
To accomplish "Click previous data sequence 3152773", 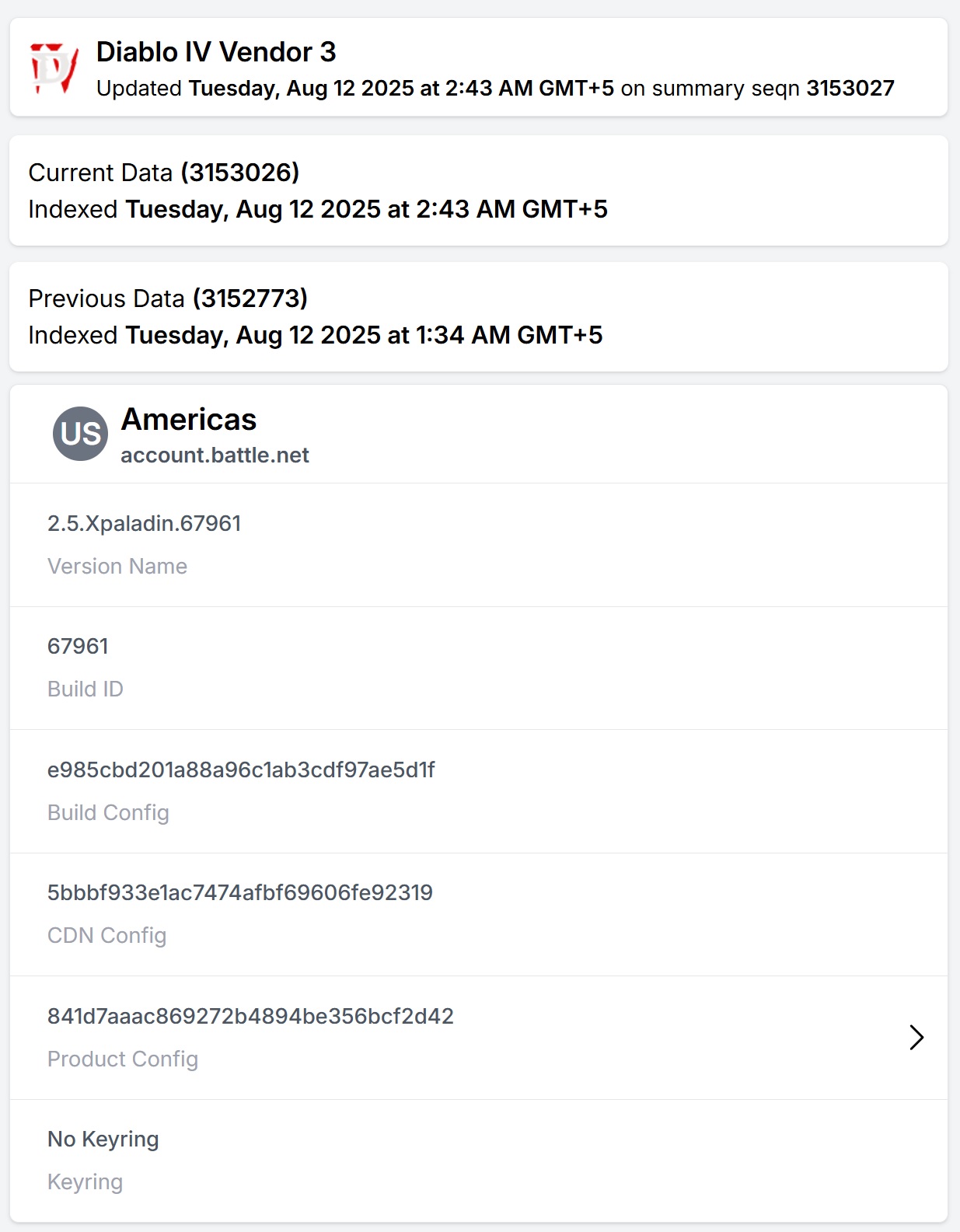I will pyautogui.click(x=250, y=298).
